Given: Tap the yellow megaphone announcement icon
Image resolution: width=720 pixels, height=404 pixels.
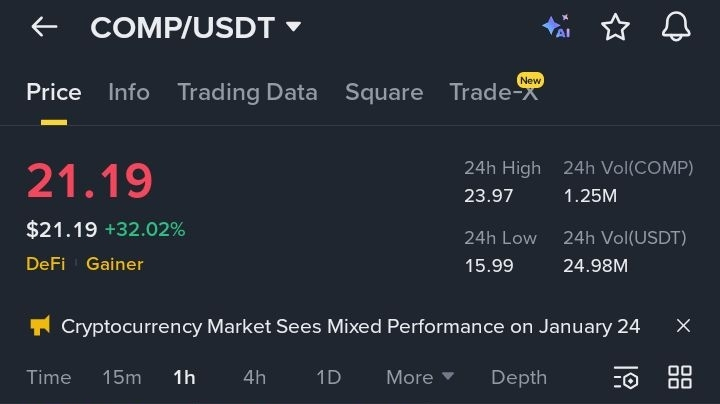Looking at the screenshot, I should pyautogui.click(x=40, y=326).
